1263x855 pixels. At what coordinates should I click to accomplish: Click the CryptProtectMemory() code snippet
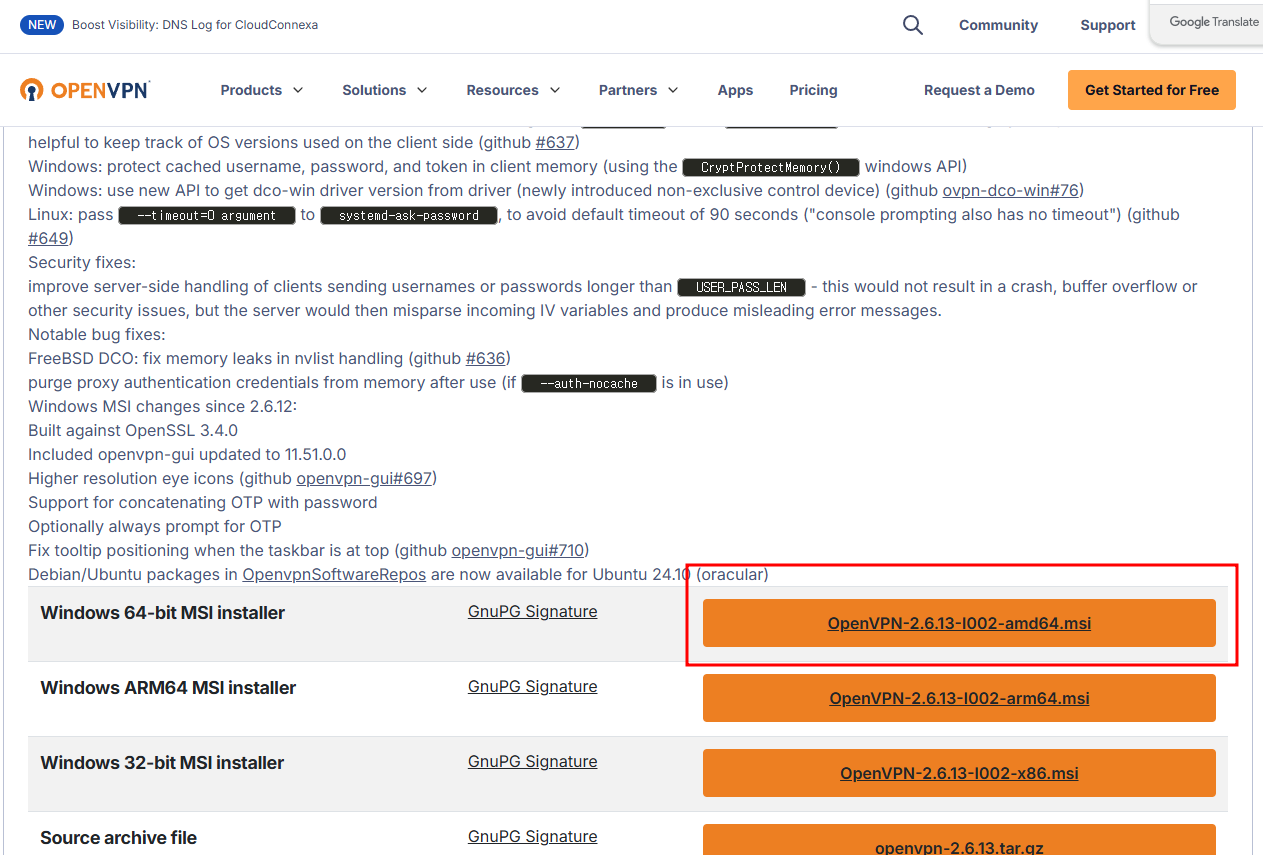[771, 167]
